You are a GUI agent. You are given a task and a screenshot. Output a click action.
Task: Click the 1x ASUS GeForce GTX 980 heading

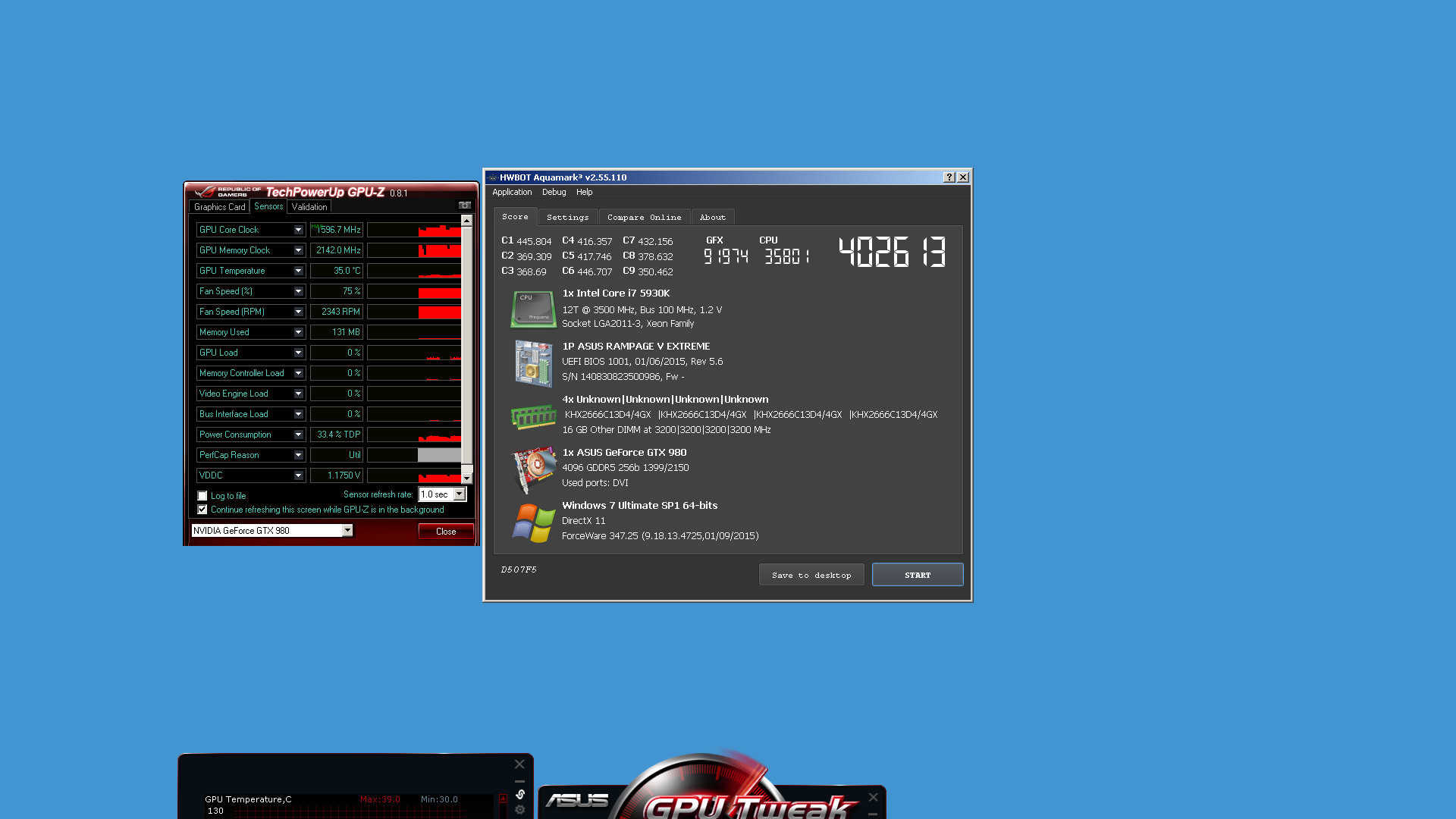coord(624,453)
